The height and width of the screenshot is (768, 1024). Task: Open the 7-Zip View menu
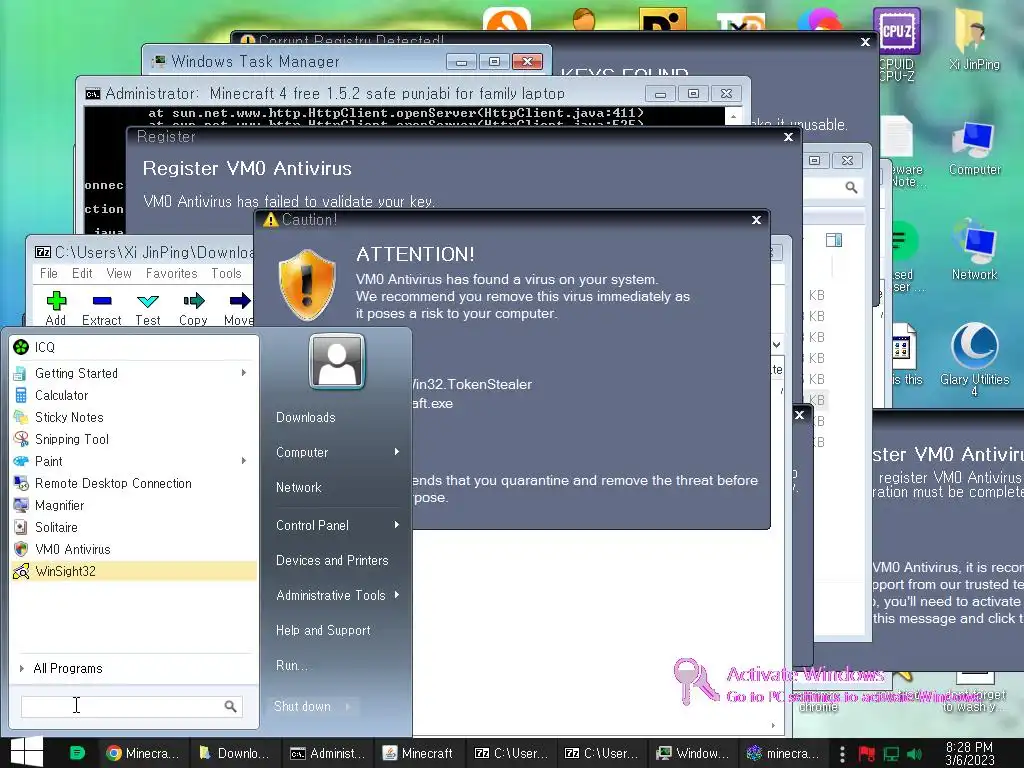pyautogui.click(x=119, y=274)
